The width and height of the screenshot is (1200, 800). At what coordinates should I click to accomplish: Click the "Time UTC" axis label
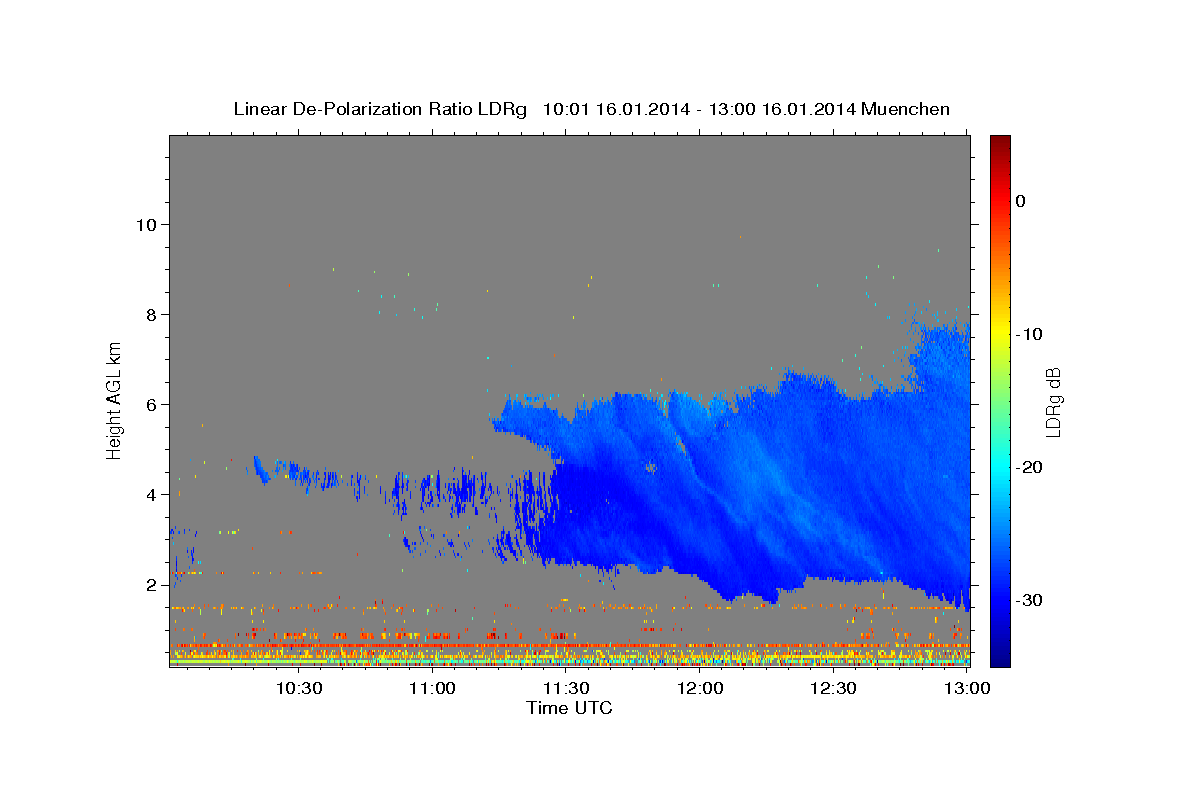tap(569, 708)
